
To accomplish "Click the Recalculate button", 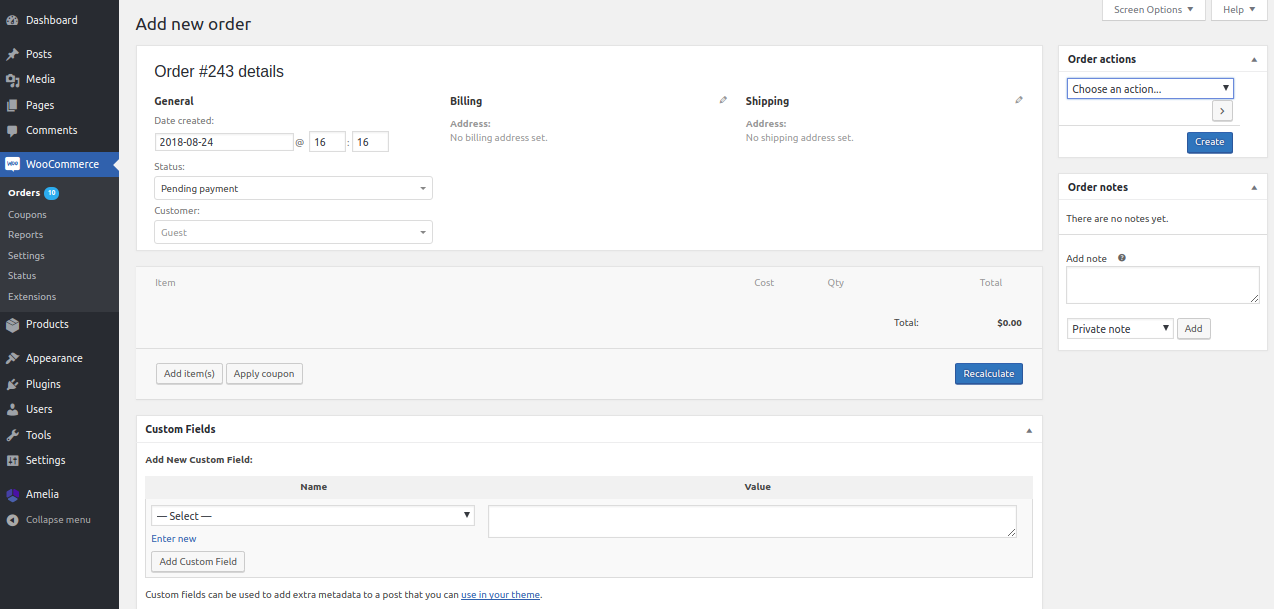I will pos(988,373).
